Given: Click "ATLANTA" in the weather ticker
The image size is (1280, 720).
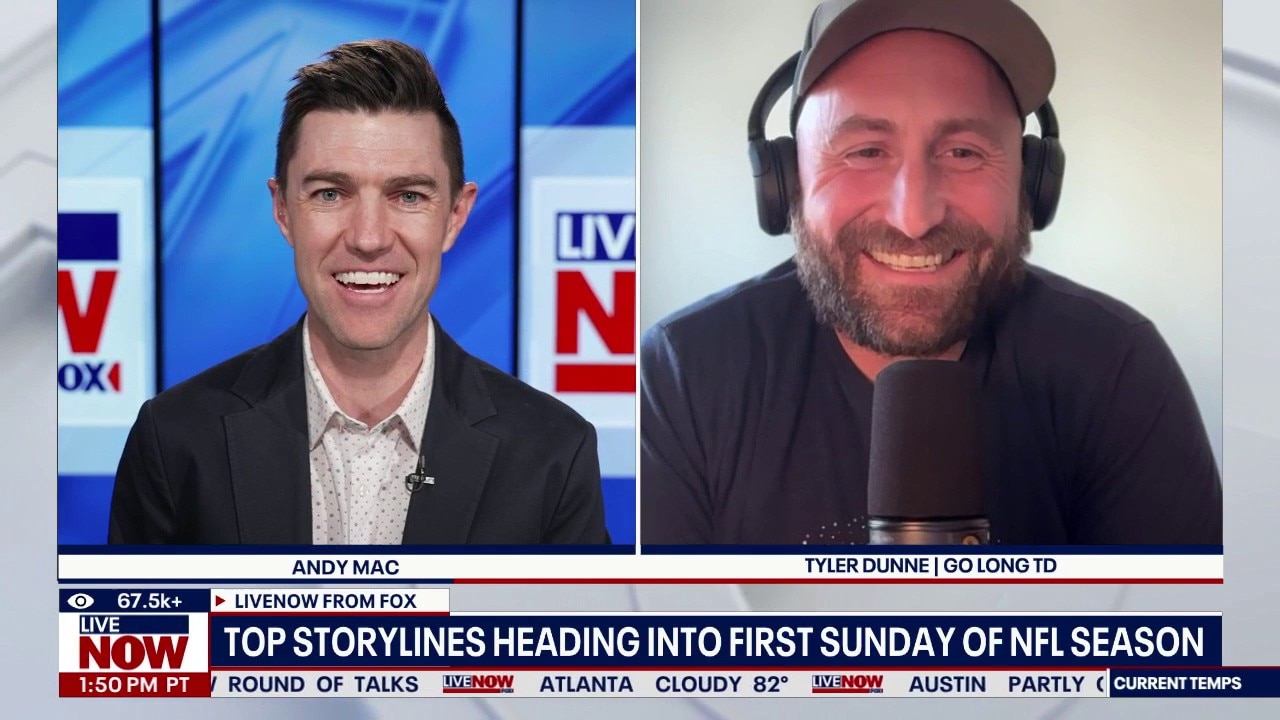Looking at the screenshot, I should point(586,684).
